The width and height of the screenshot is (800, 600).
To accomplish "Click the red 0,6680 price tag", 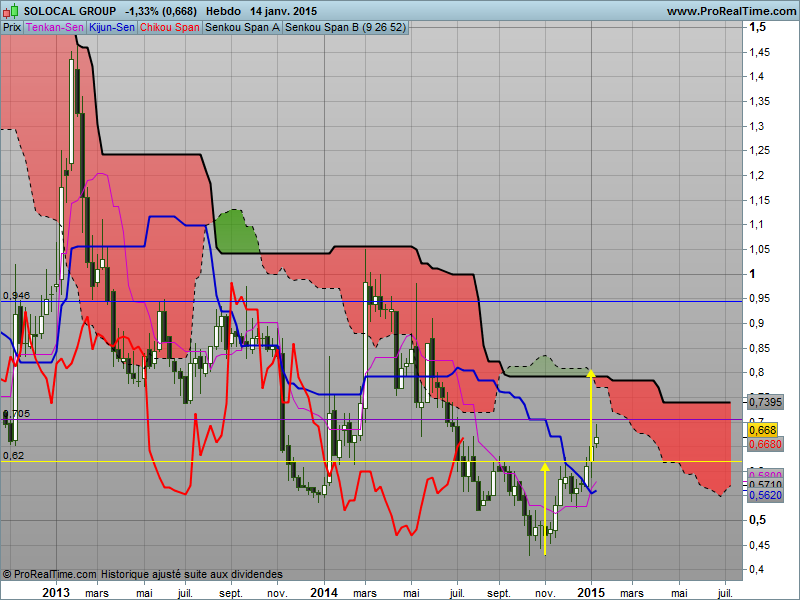I will point(765,444).
